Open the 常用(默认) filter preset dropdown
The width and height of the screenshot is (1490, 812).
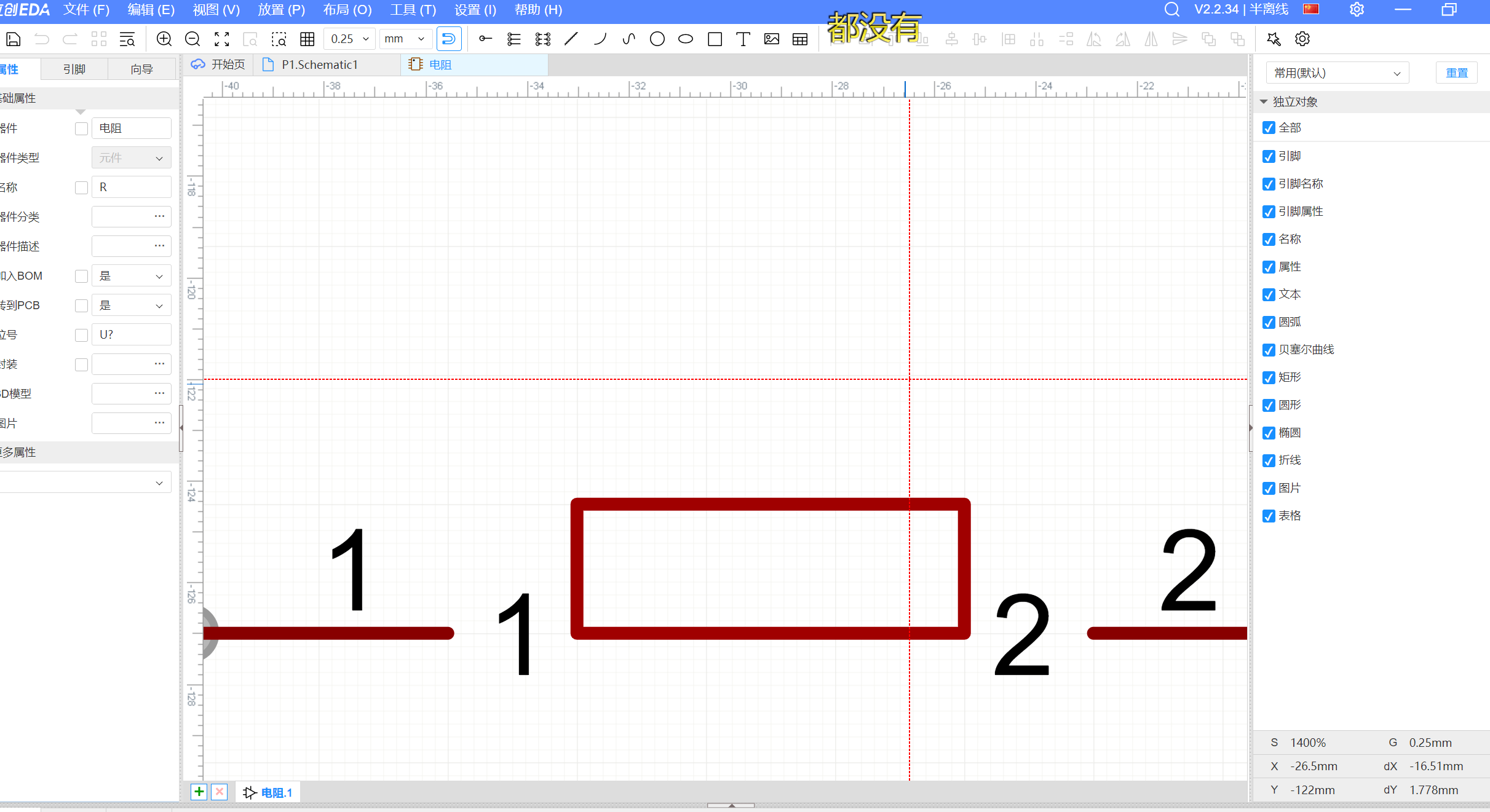tap(1337, 73)
